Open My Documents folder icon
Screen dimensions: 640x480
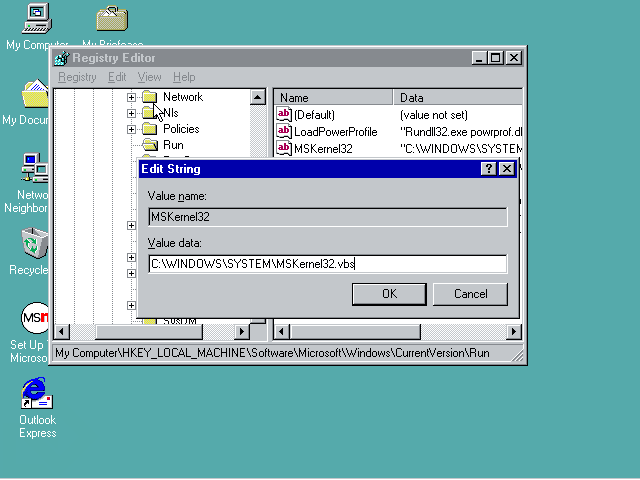click(x=35, y=94)
